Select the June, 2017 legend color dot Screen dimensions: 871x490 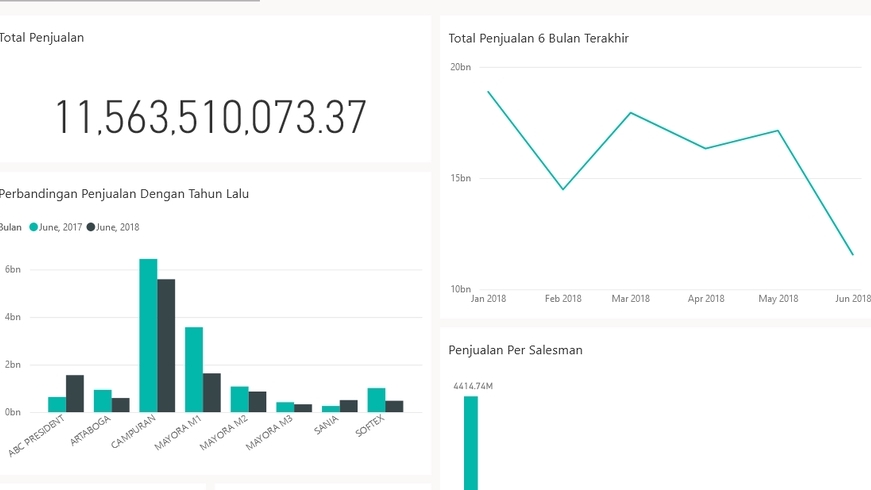pos(33,227)
